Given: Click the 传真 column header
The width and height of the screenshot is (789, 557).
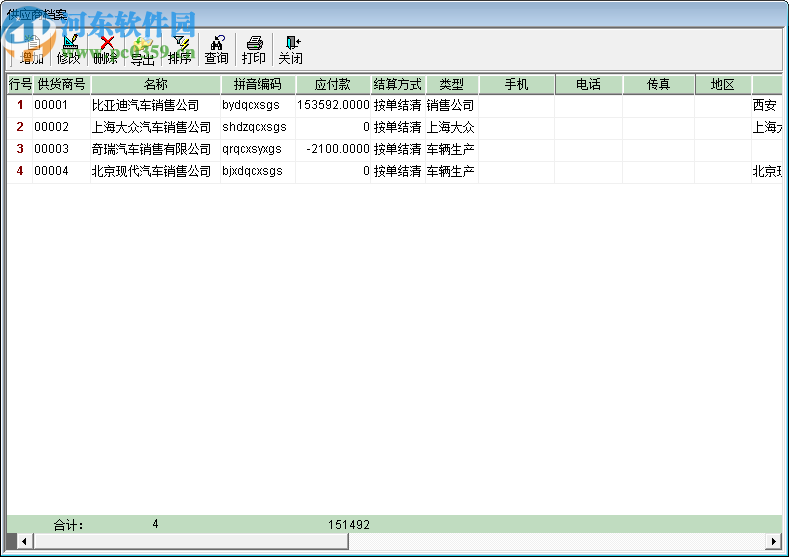Looking at the screenshot, I should 659,85.
